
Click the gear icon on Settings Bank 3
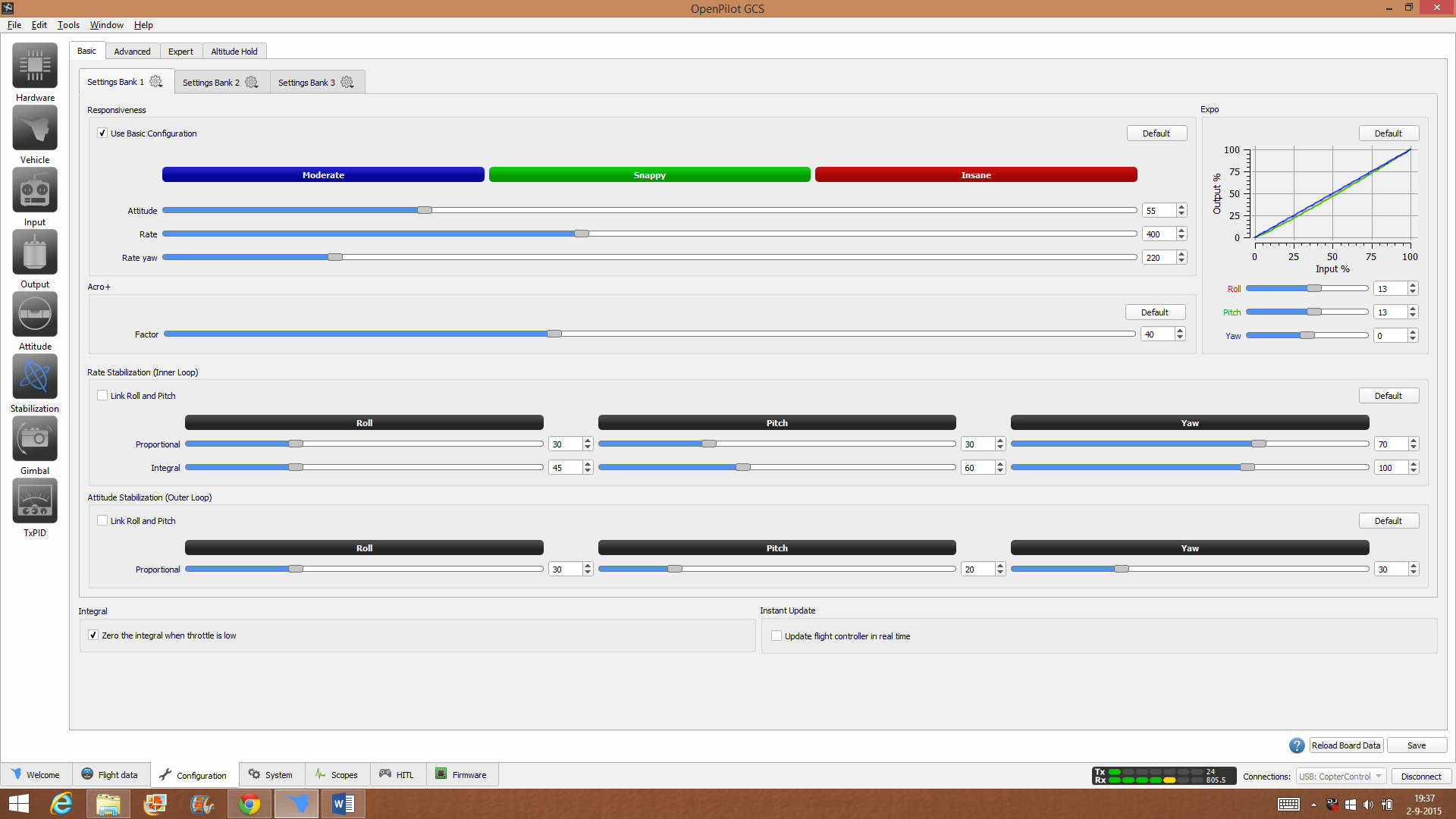pos(347,82)
